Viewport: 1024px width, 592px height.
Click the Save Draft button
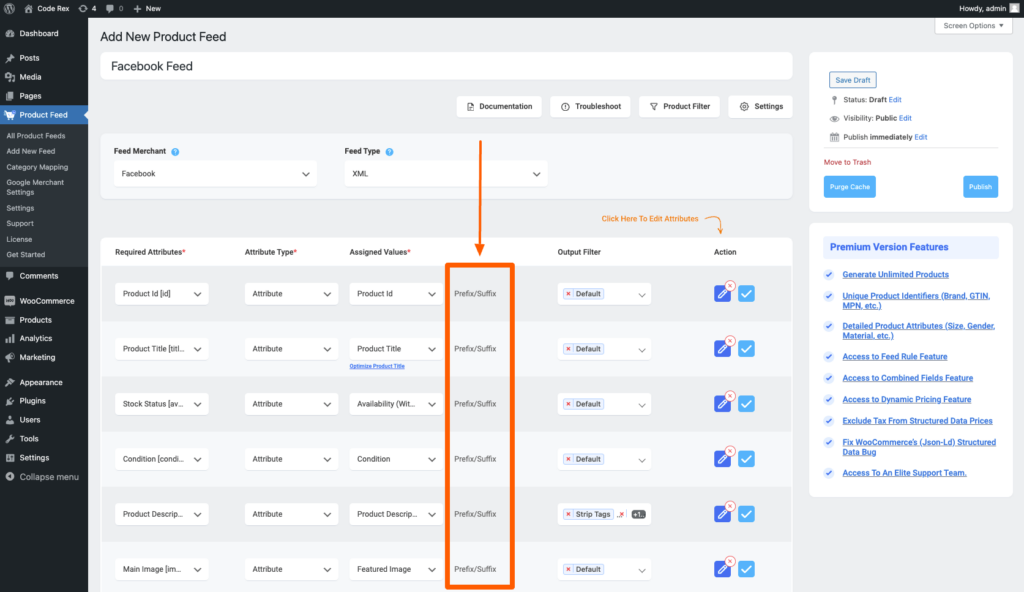pos(852,80)
